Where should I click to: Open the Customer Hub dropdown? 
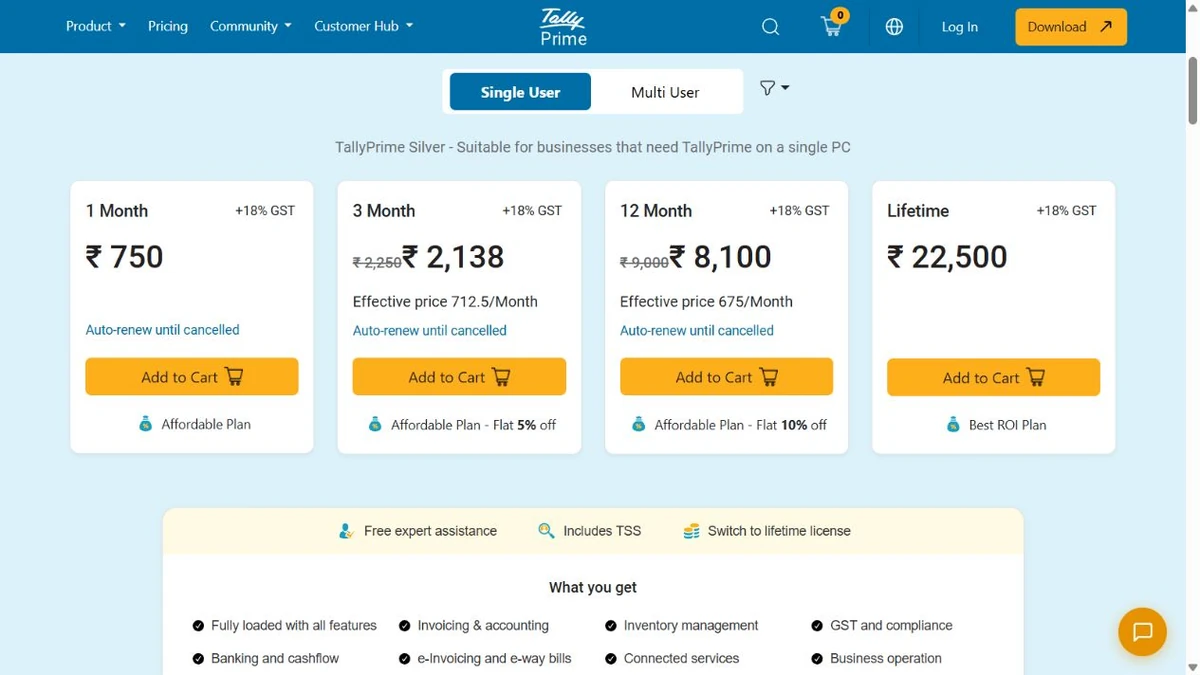point(364,26)
